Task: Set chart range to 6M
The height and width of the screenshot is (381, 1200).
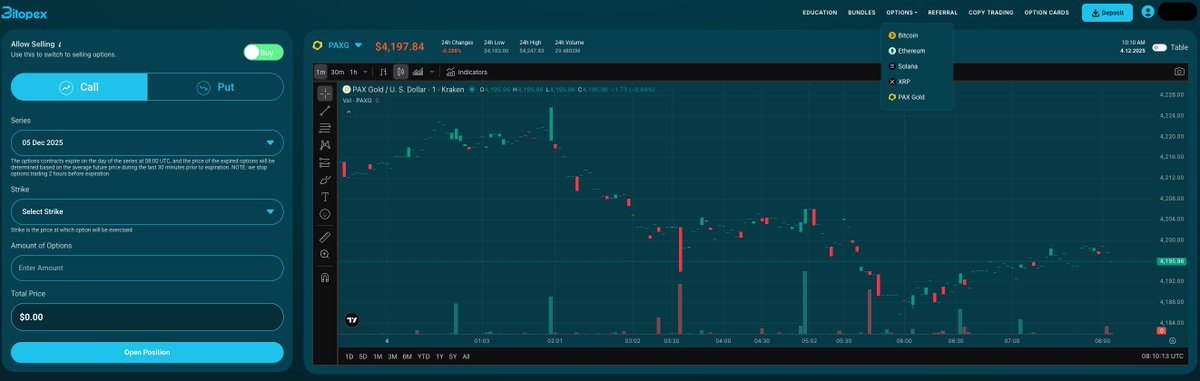Action: (x=407, y=356)
